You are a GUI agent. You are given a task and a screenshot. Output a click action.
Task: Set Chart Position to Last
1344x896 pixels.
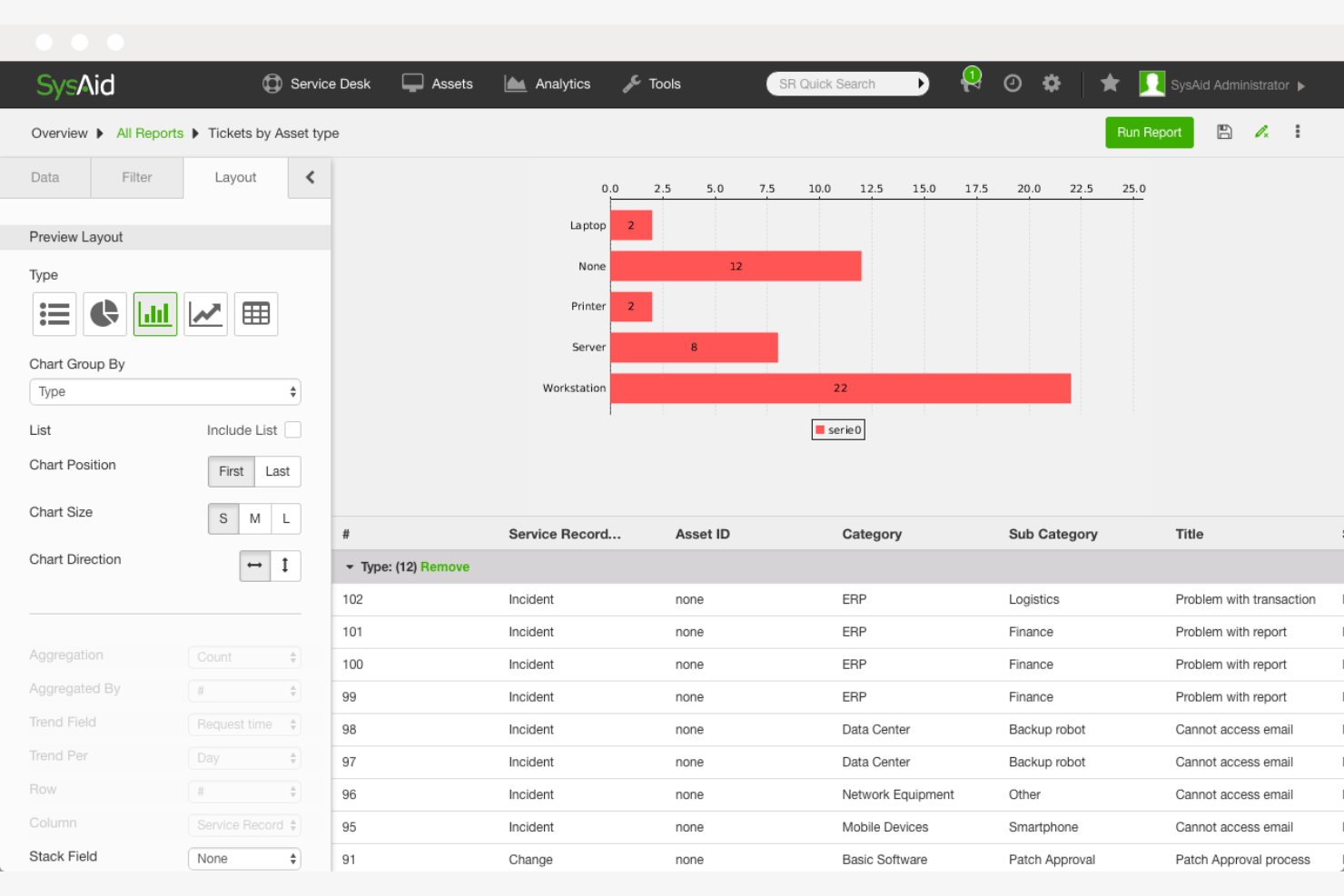[278, 471]
